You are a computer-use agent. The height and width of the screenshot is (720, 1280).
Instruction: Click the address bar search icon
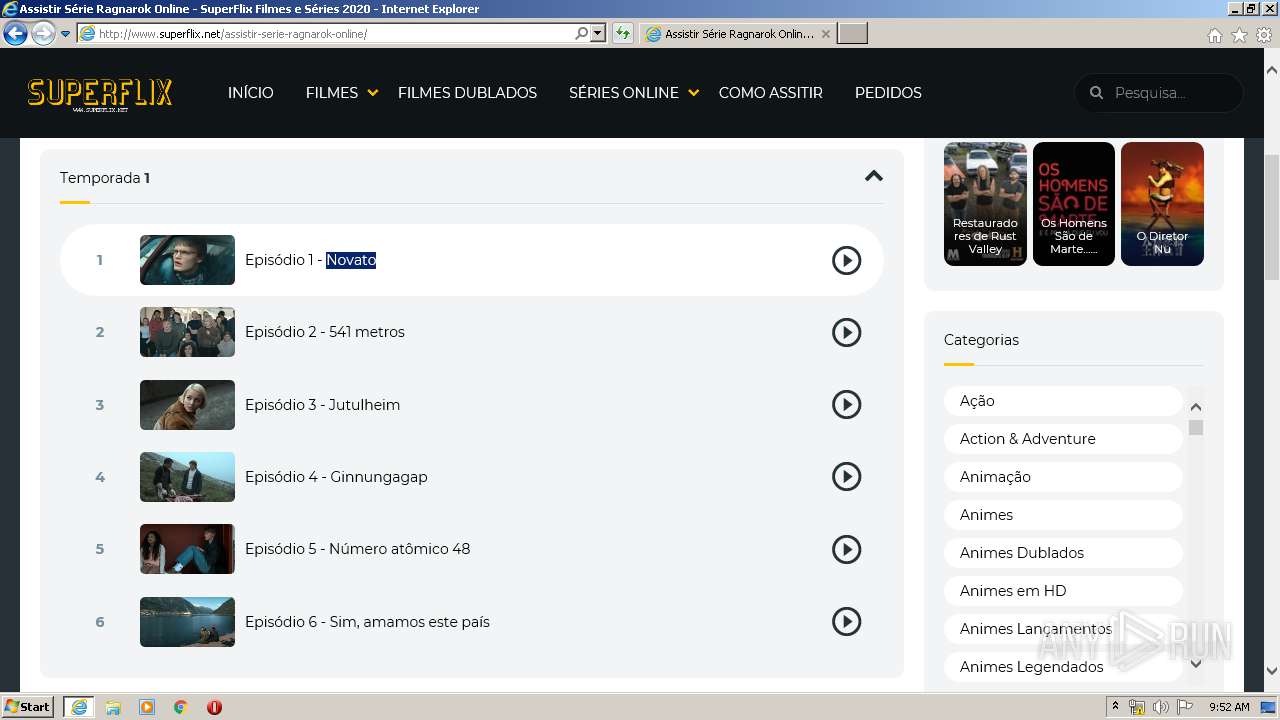pos(582,34)
